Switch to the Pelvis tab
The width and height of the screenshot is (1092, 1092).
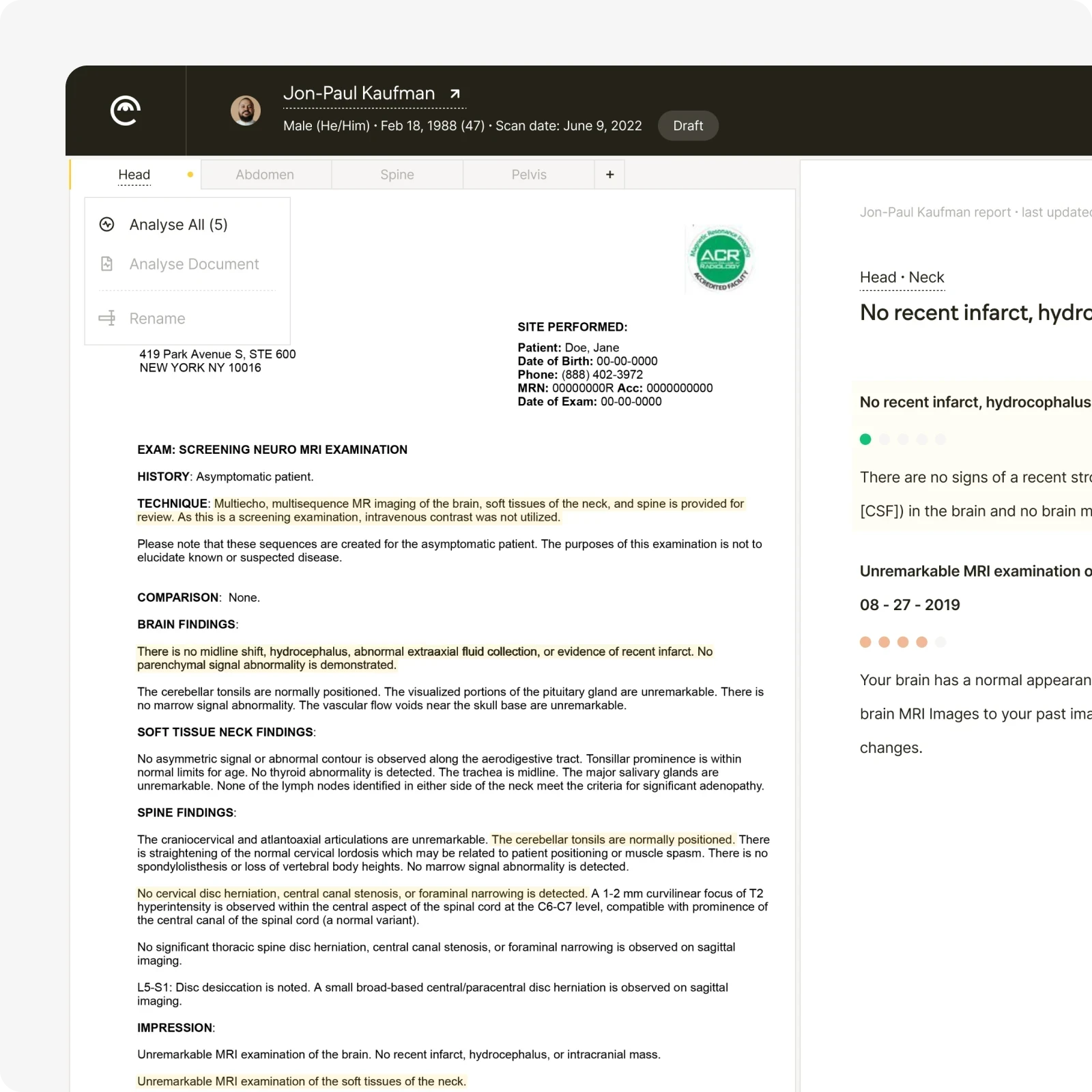pyautogui.click(x=529, y=175)
